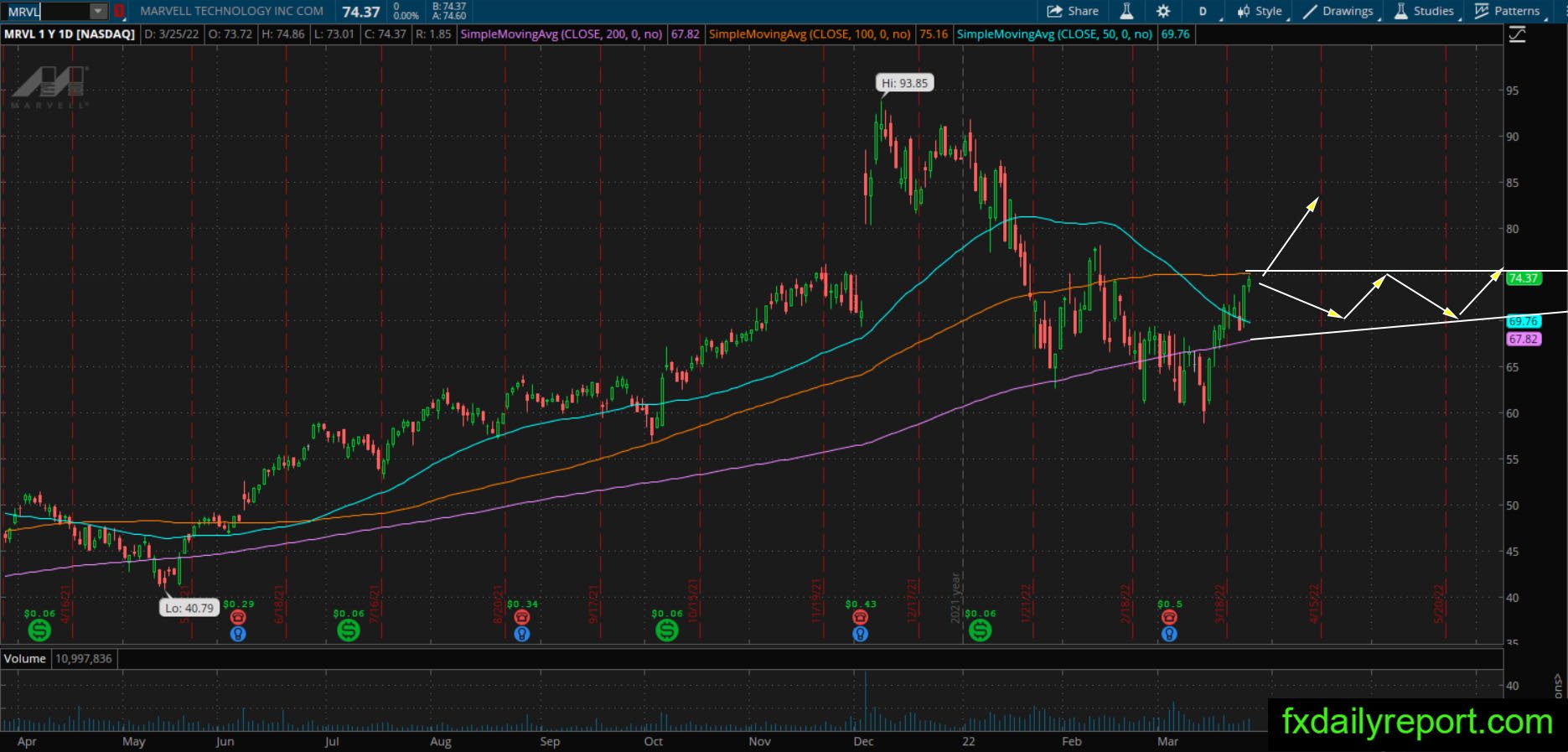Click the Aug label on the time axis

(441, 741)
